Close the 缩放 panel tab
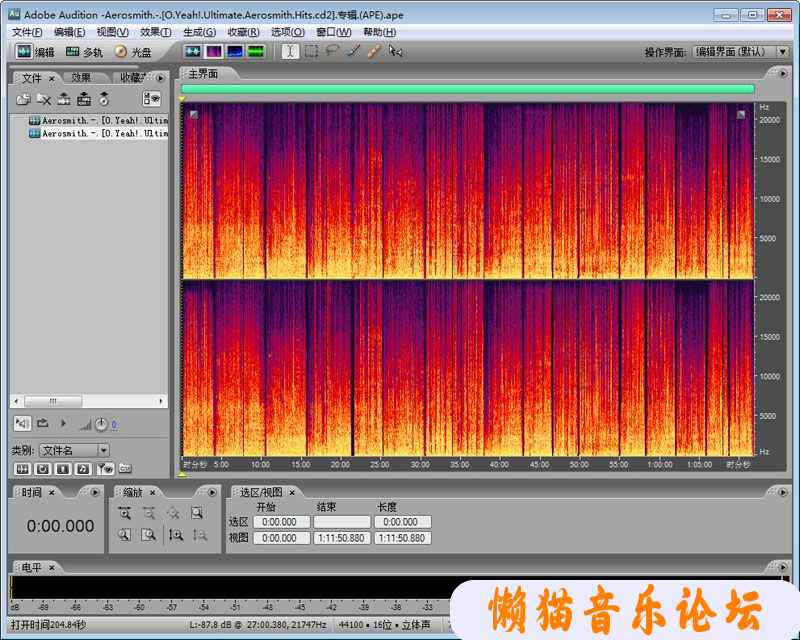800x640 pixels. pyautogui.click(x=152, y=493)
